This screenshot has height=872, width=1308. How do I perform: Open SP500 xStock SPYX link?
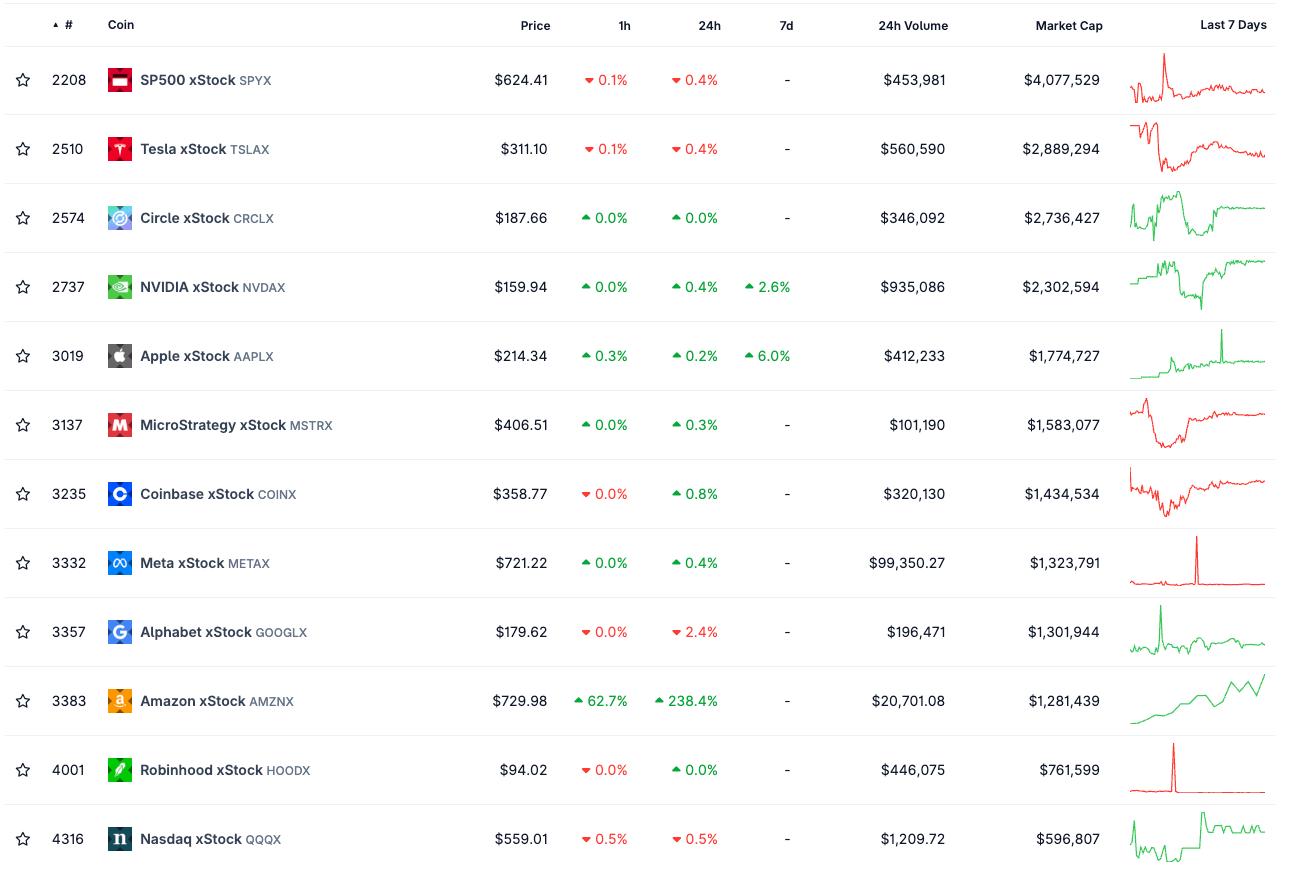(205, 80)
